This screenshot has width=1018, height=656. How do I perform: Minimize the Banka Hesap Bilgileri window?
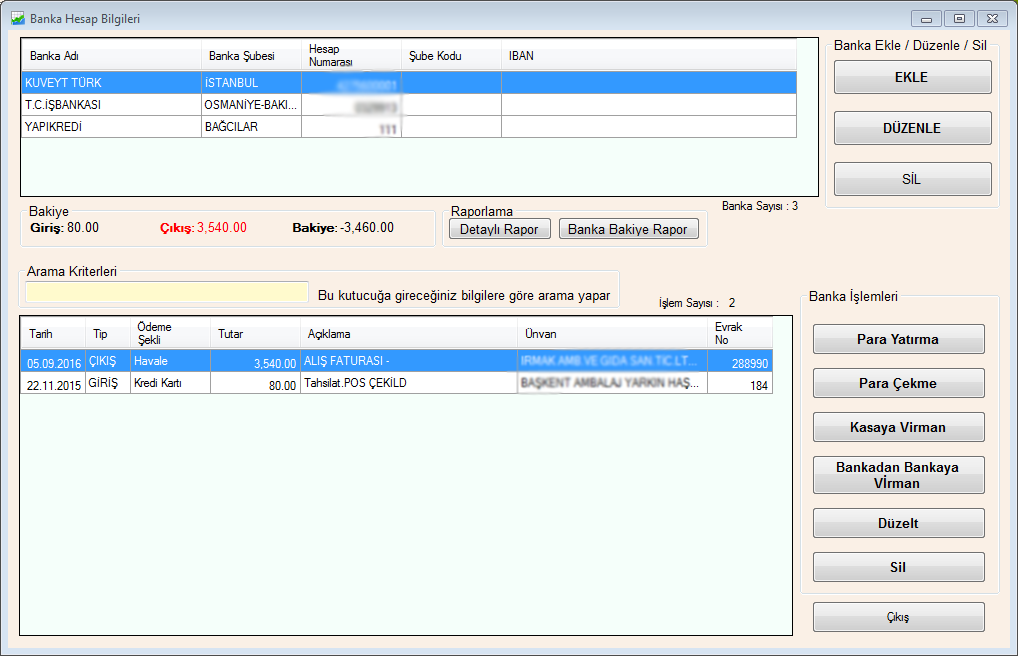click(x=926, y=19)
